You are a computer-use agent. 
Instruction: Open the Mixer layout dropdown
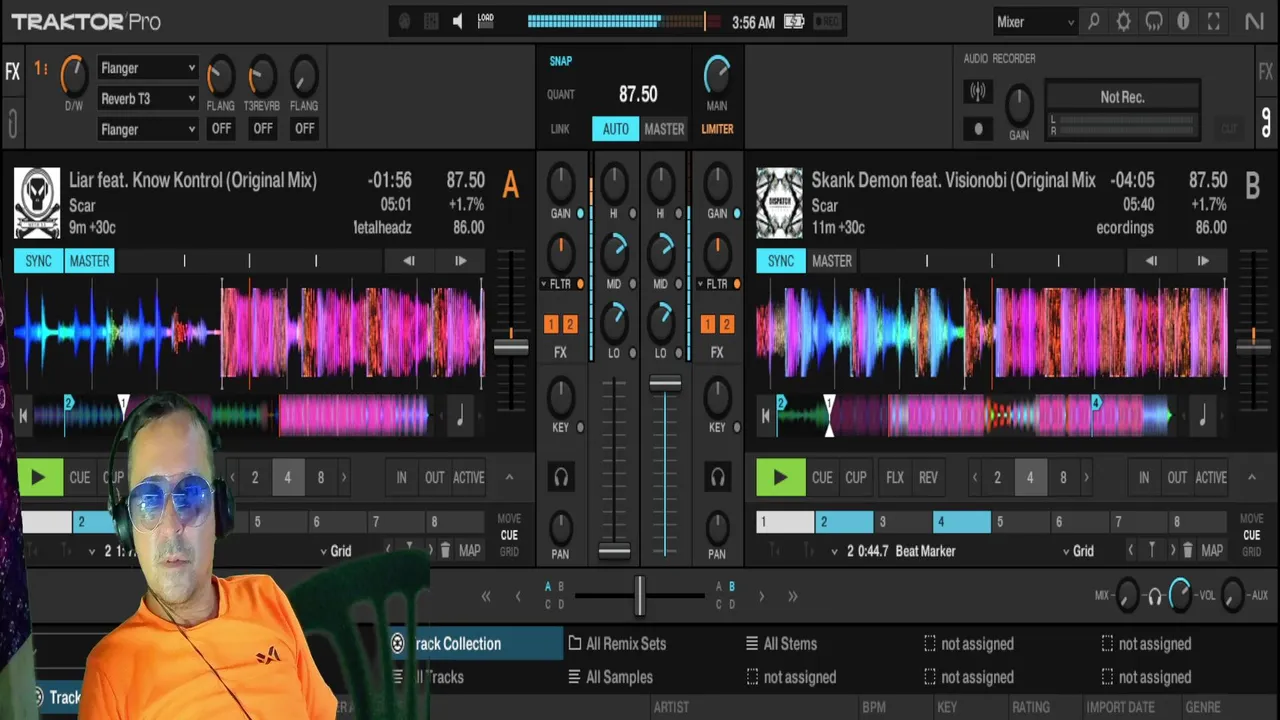pyautogui.click(x=1036, y=21)
